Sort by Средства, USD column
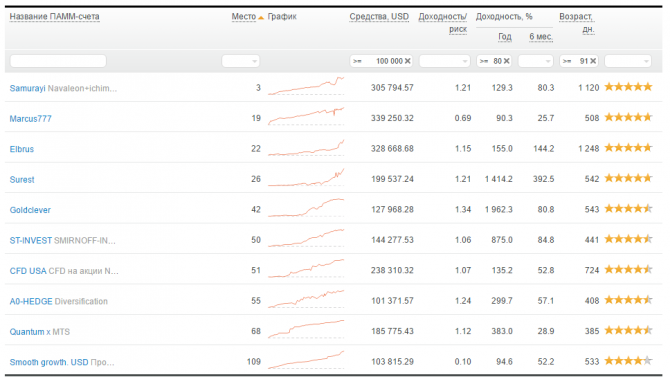This screenshot has width=670, height=377. coord(379,17)
